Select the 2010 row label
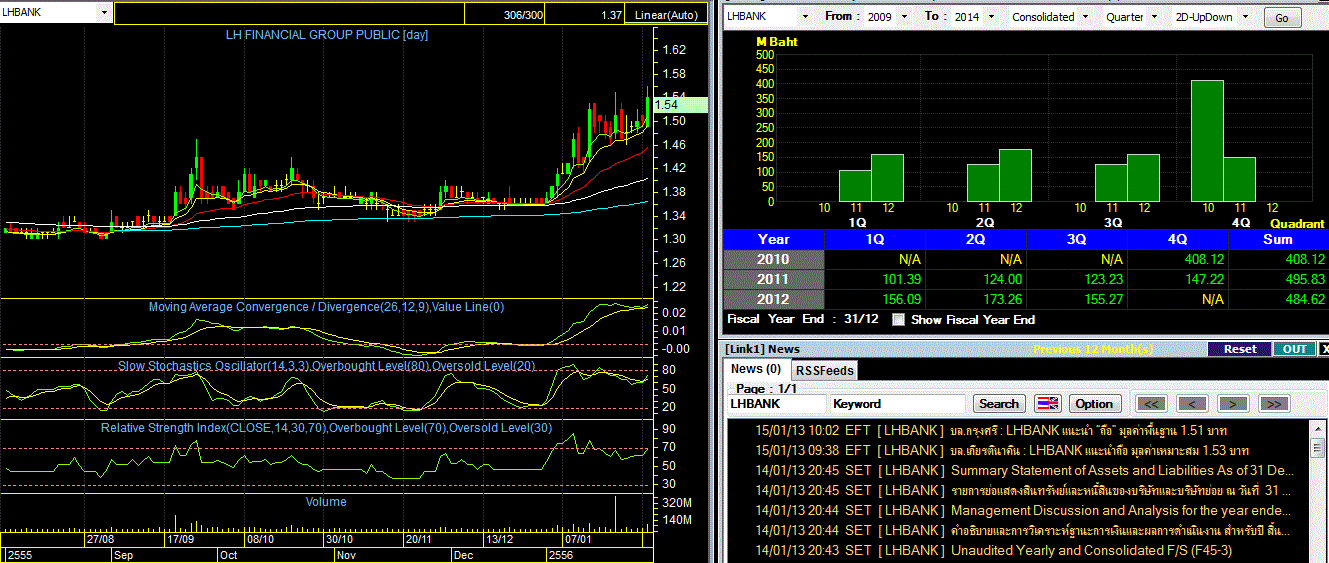1329x563 pixels. coord(773,259)
